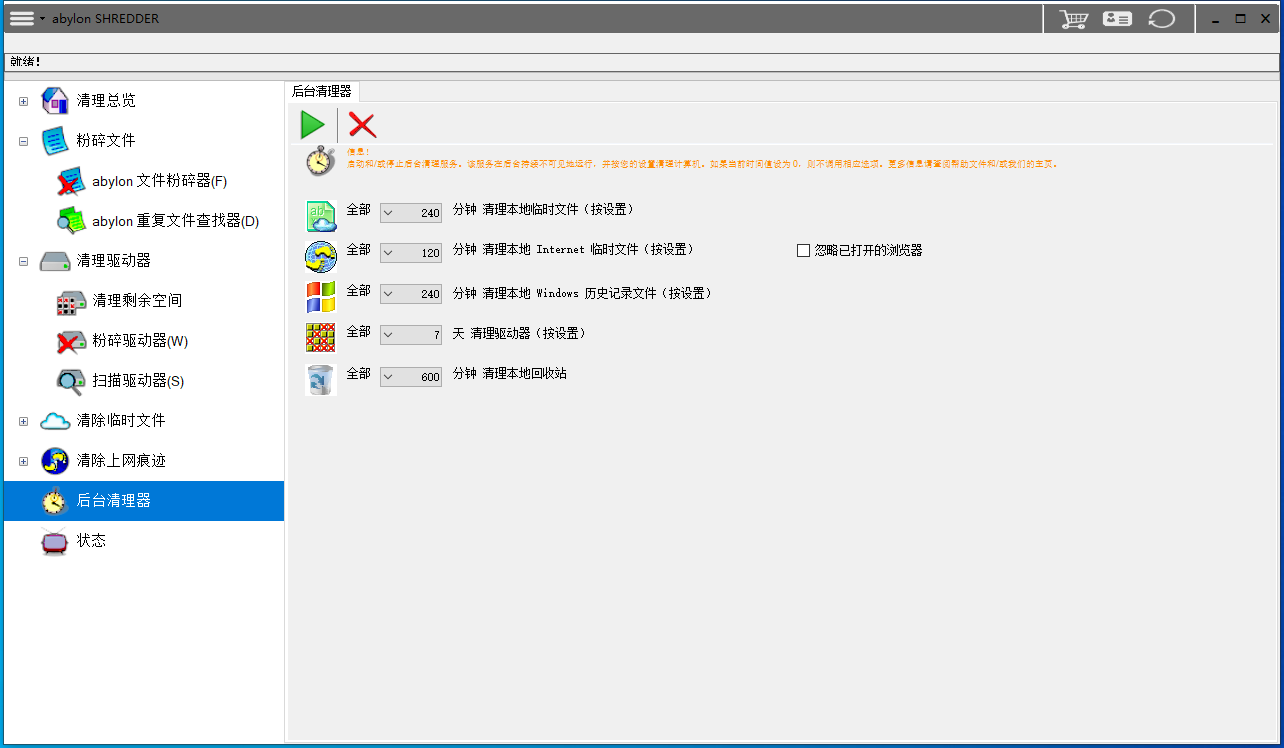Click the text 分钟 清理本地回收站
1284x748 pixels.
pyautogui.click(x=510, y=373)
